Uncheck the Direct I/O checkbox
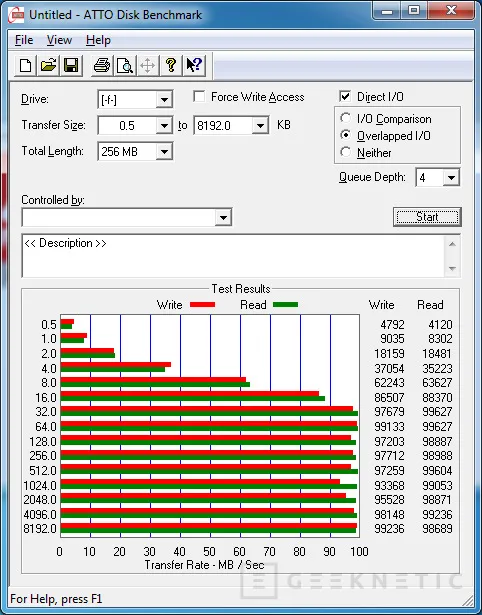The width and height of the screenshot is (482, 615). click(x=345, y=96)
